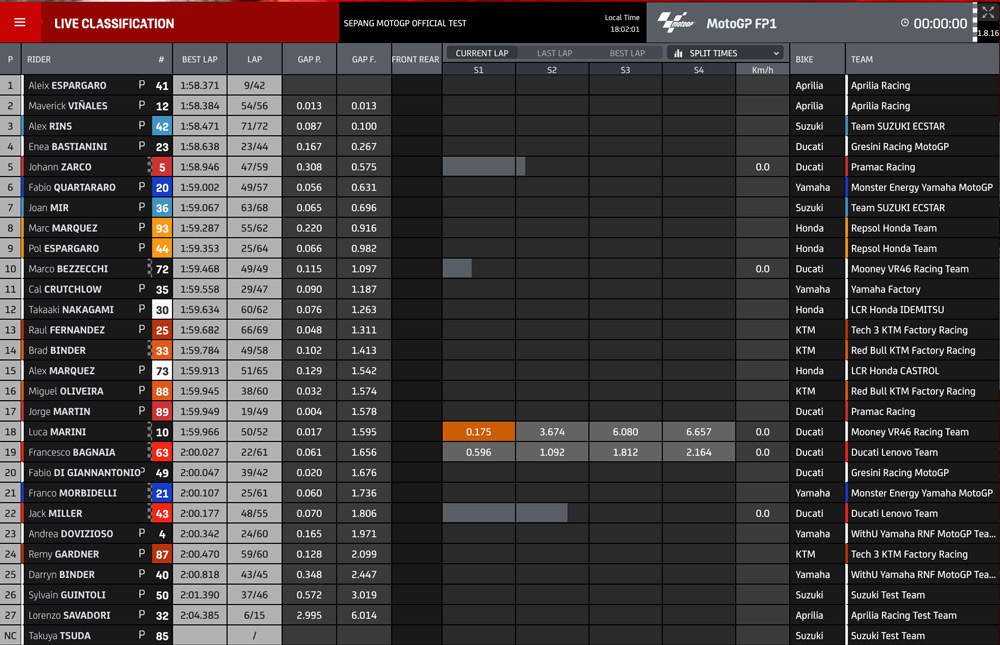Click Remy GARDNER number 87 badge
1000x645 pixels.
click(x=162, y=554)
